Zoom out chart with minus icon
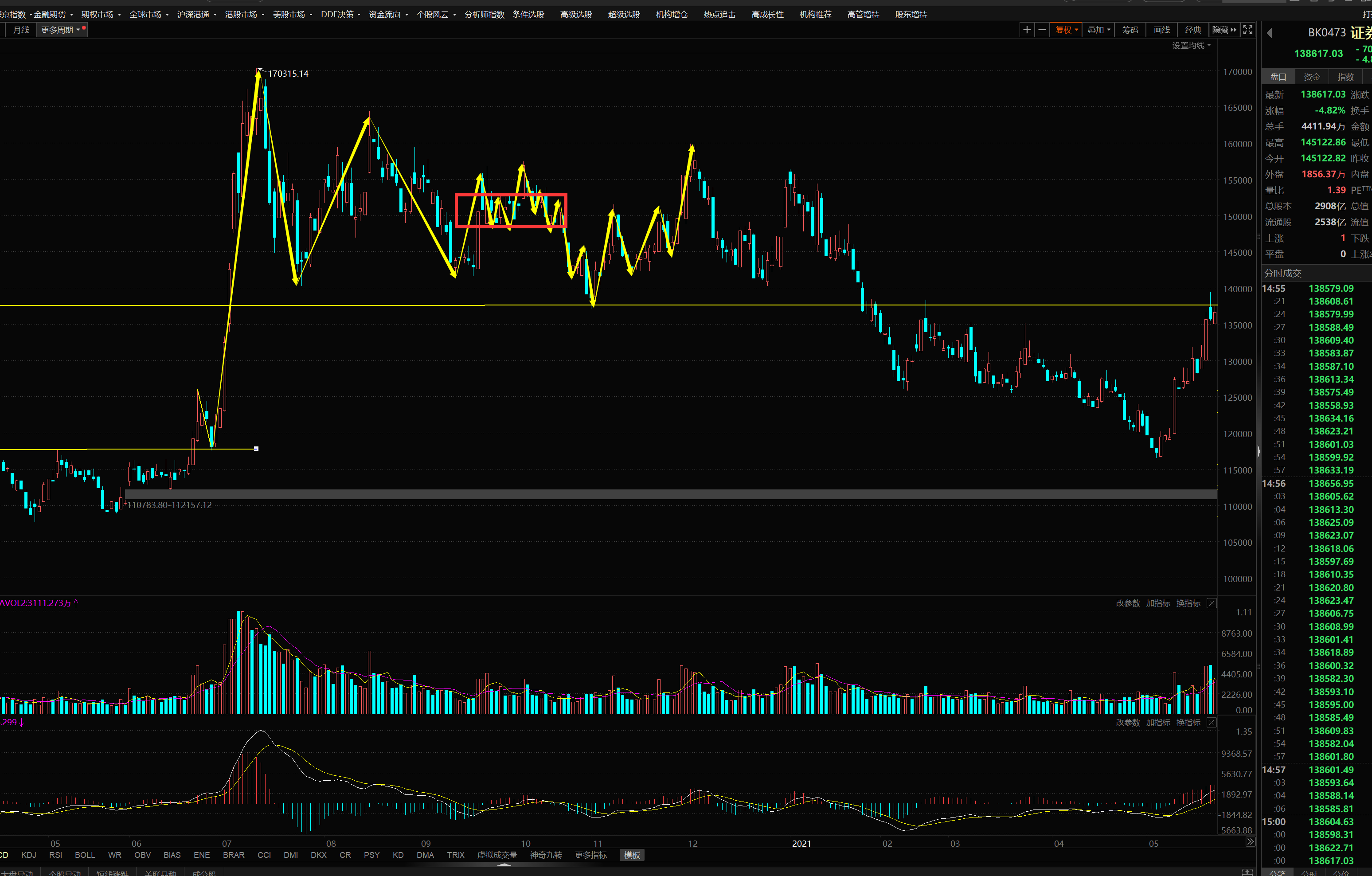 [x=1042, y=30]
